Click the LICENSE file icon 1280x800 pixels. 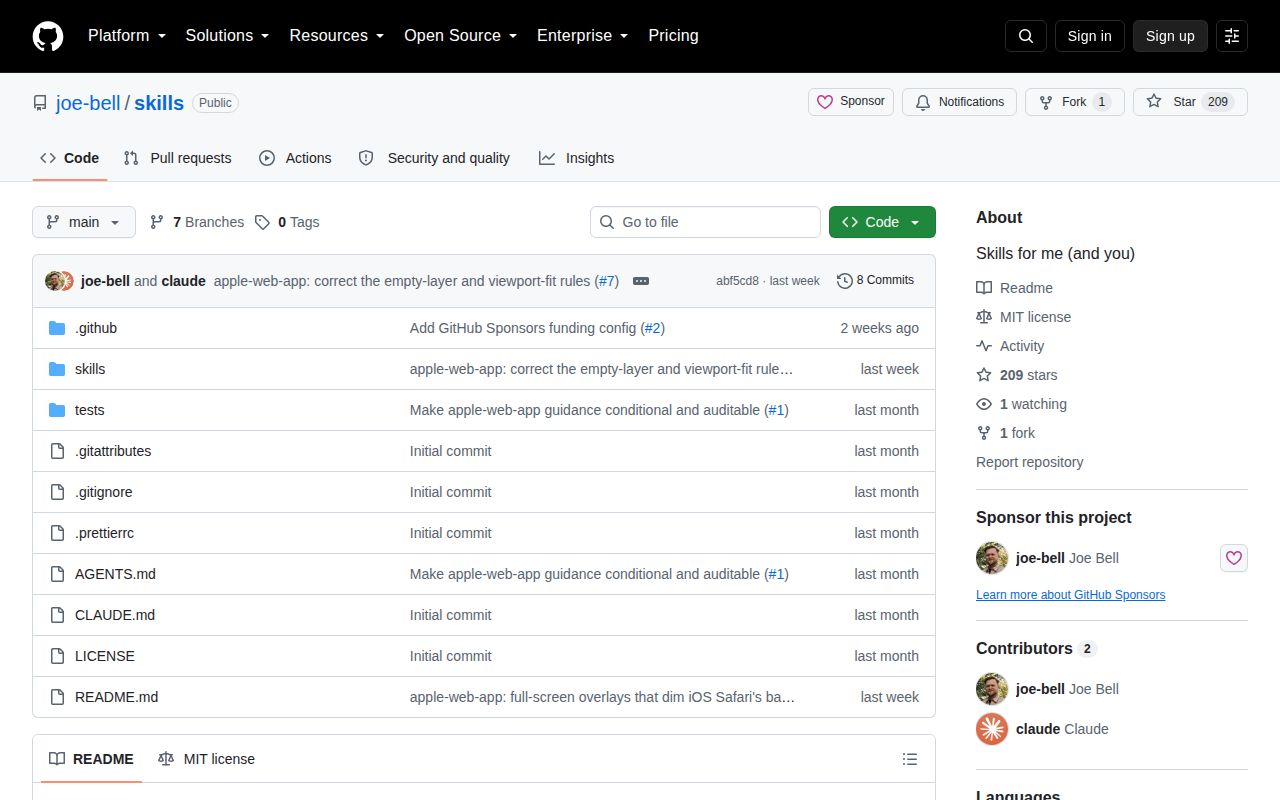(x=57, y=656)
